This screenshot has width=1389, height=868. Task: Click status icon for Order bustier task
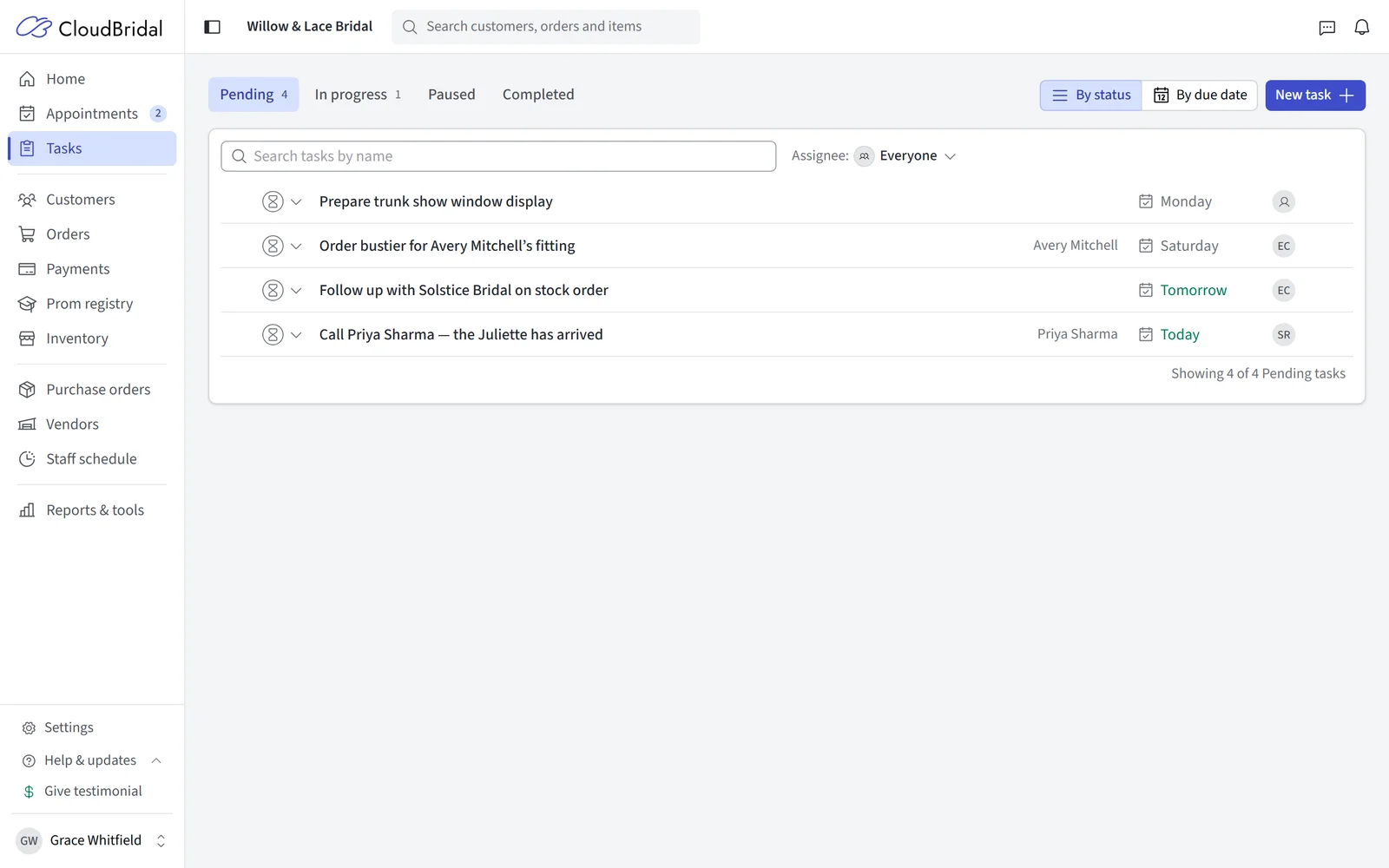coord(273,246)
